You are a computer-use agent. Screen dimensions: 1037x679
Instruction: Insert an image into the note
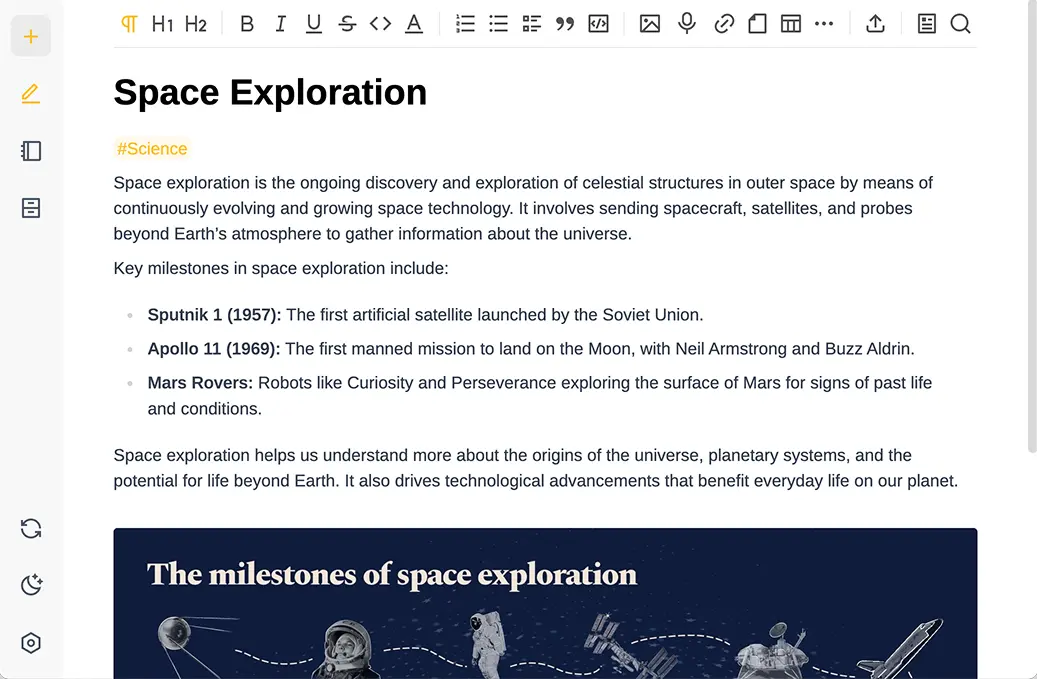649,24
